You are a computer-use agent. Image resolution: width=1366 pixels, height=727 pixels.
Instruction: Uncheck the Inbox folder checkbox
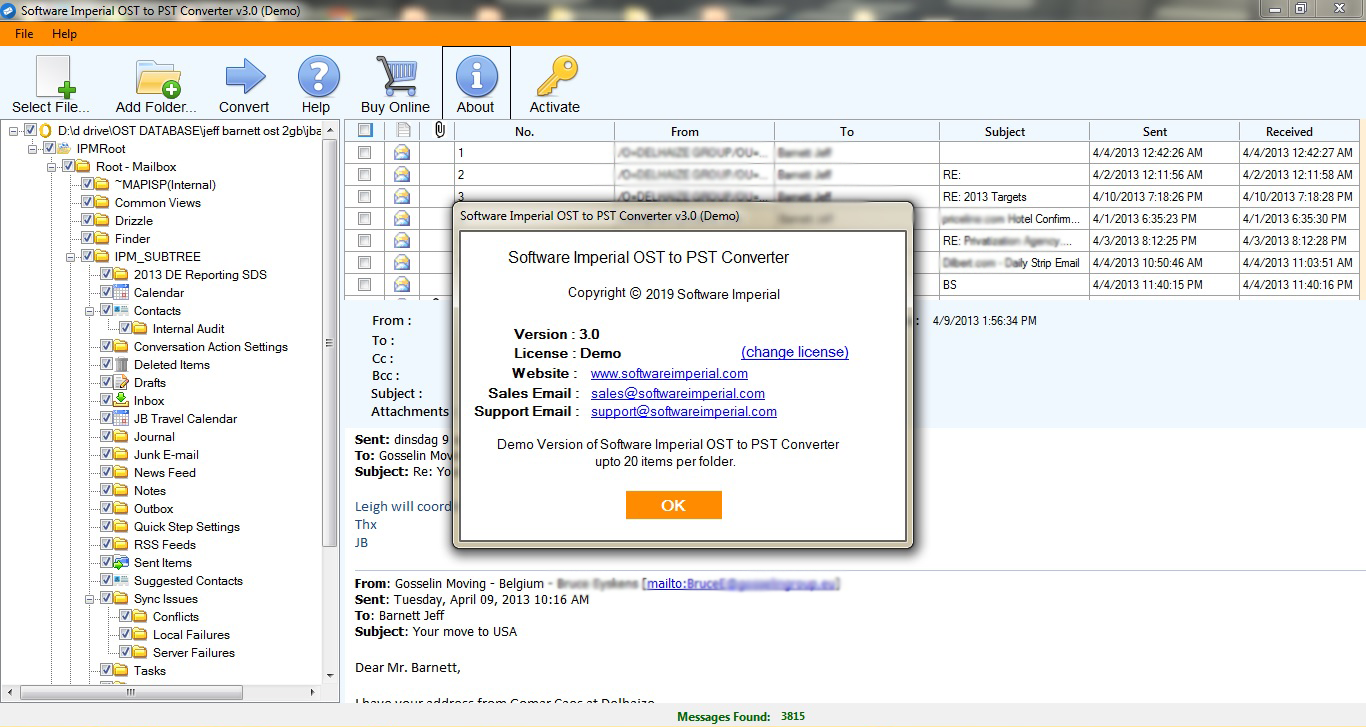(x=107, y=401)
